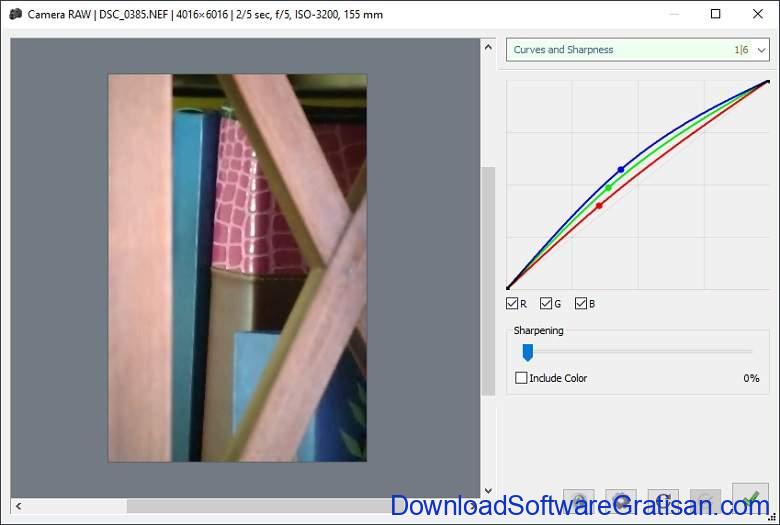Viewport: 780px width, 525px height.
Task: Open the Curves and Sharpness panel dropdown
Action: point(637,50)
